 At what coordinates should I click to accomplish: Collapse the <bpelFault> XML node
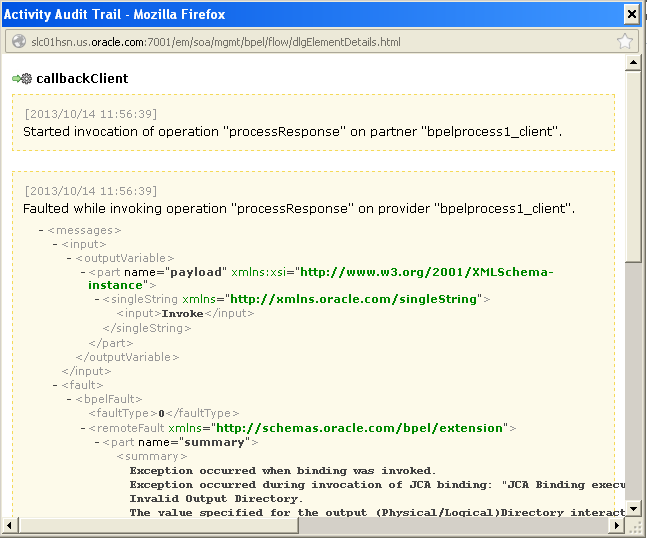(69, 399)
